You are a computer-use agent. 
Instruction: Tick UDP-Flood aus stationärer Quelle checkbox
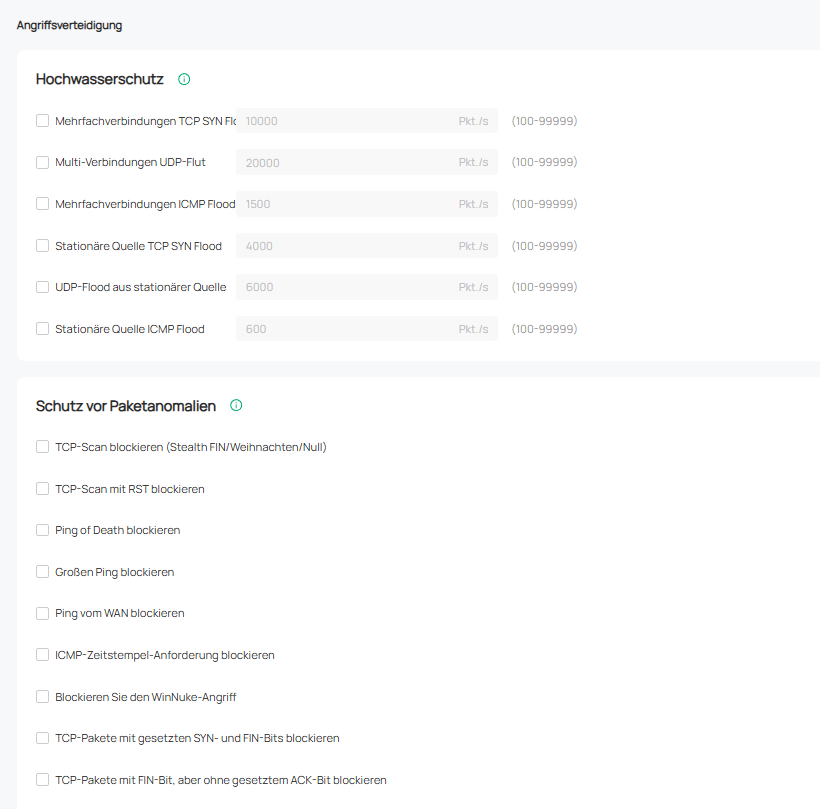pyautogui.click(x=43, y=287)
